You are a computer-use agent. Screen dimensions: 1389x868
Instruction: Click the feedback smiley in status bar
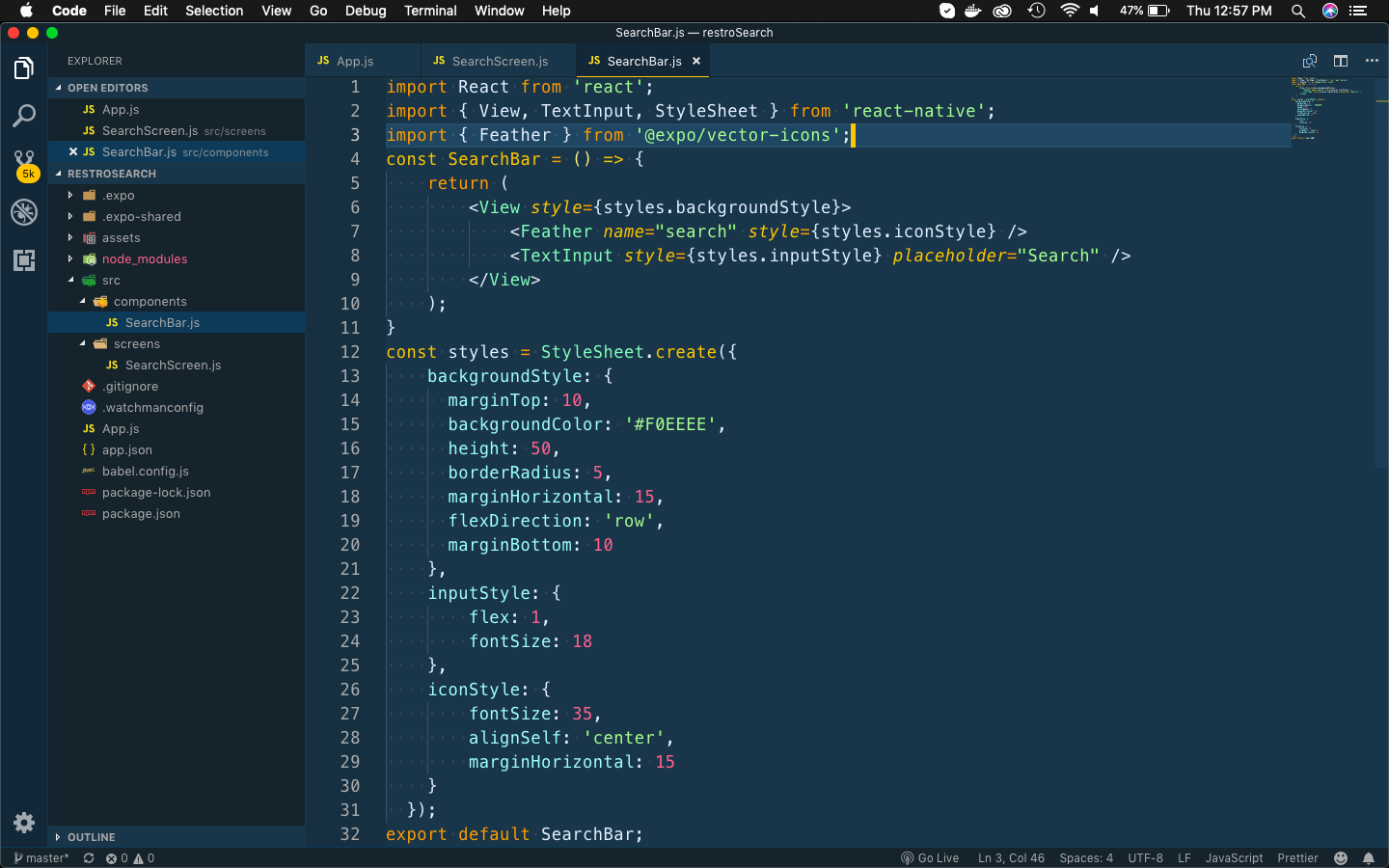pyautogui.click(x=1341, y=858)
